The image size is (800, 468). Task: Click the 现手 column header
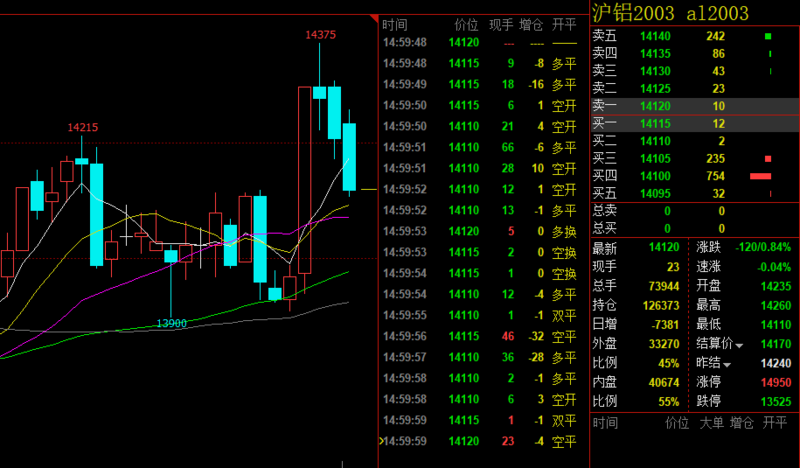(x=501, y=24)
